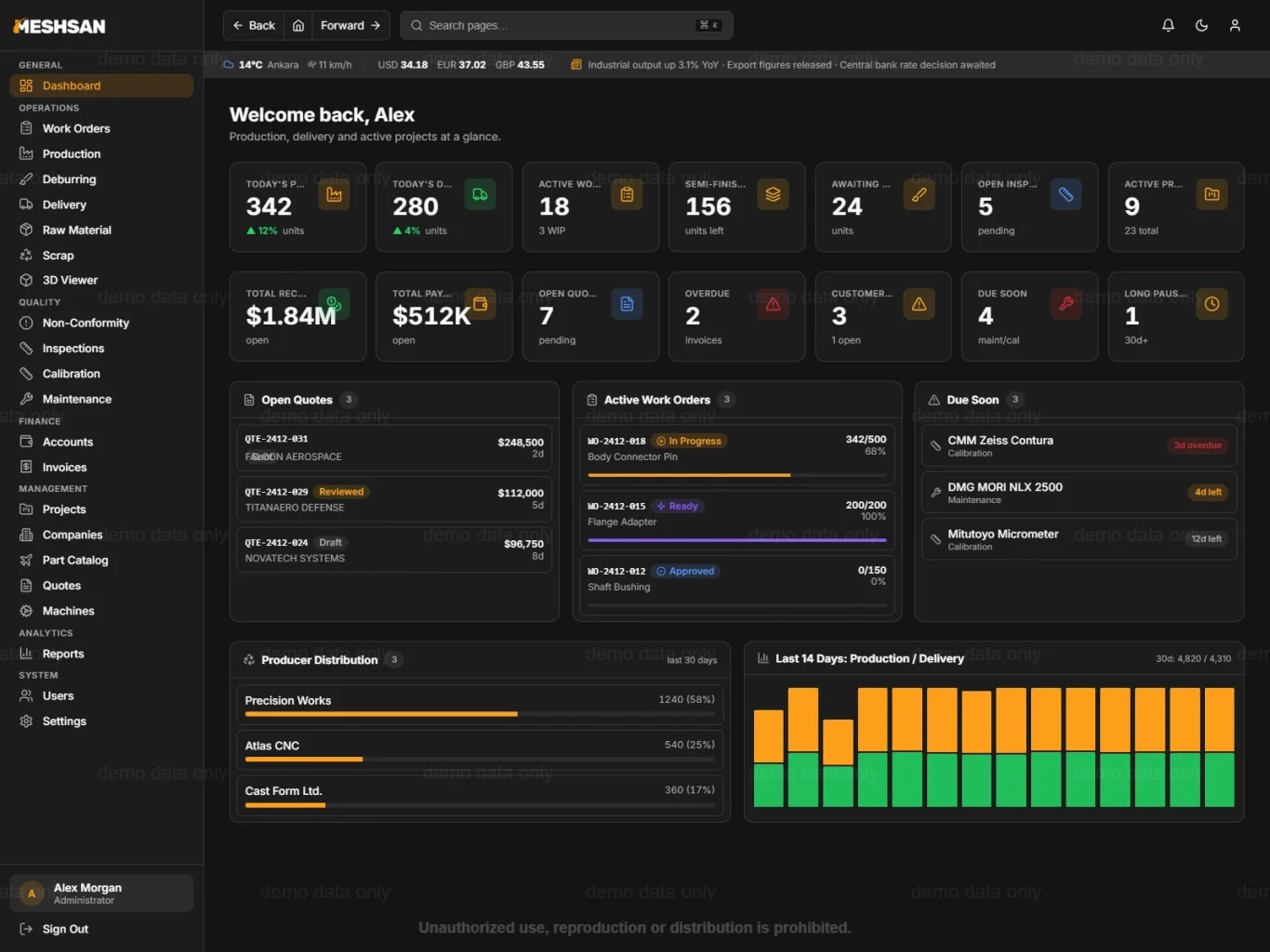Open Delivery in sidebar
The image size is (1270, 952).
(x=101, y=205)
